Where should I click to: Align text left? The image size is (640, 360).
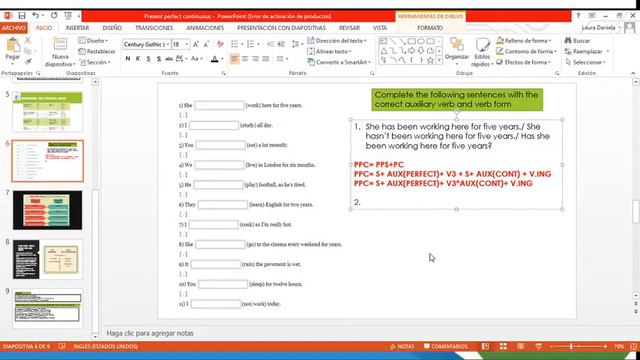pos(234,59)
